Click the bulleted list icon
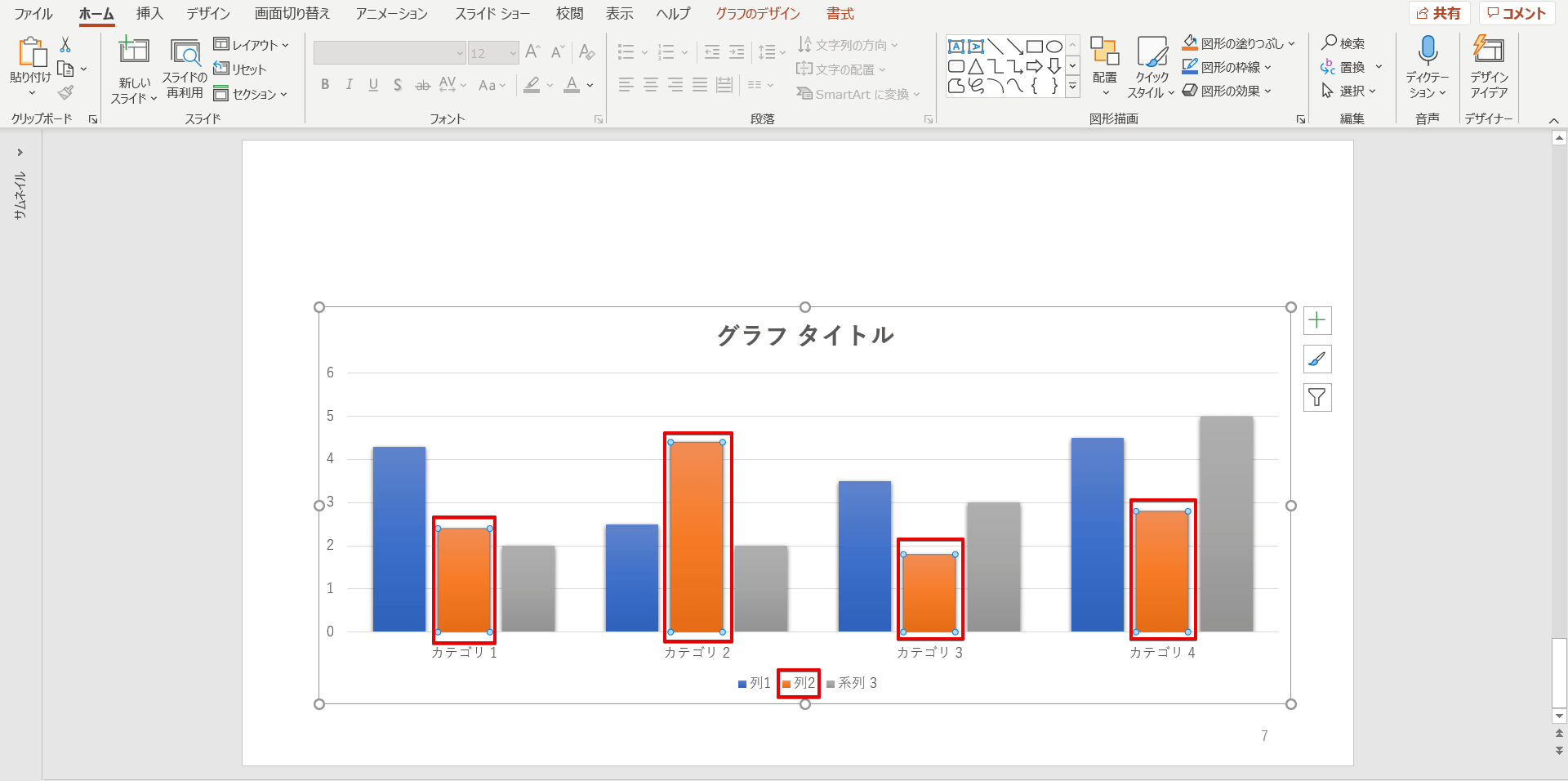The image size is (1568, 781). click(x=626, y=52)
